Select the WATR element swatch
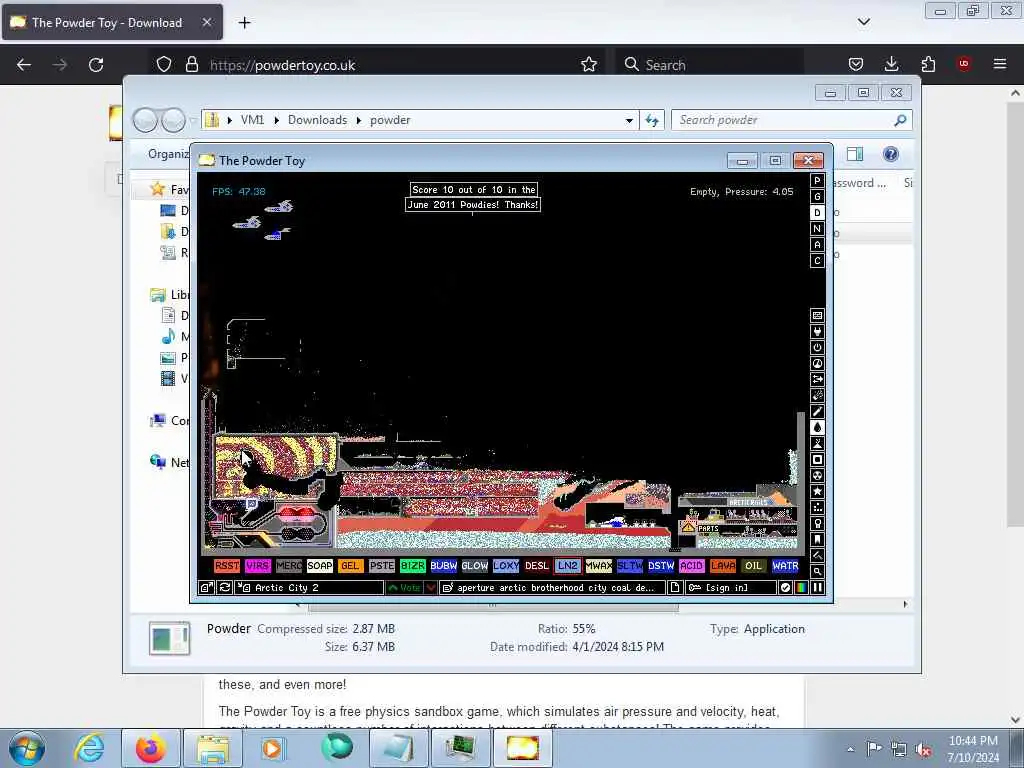The image size is (1024, 768). [x=785, y=566]
